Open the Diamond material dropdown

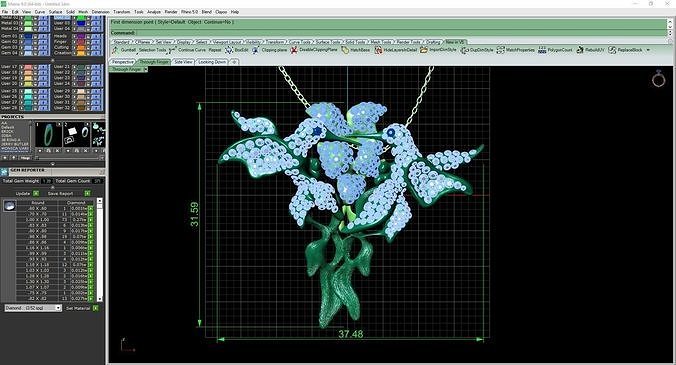(x=33, y=308)
